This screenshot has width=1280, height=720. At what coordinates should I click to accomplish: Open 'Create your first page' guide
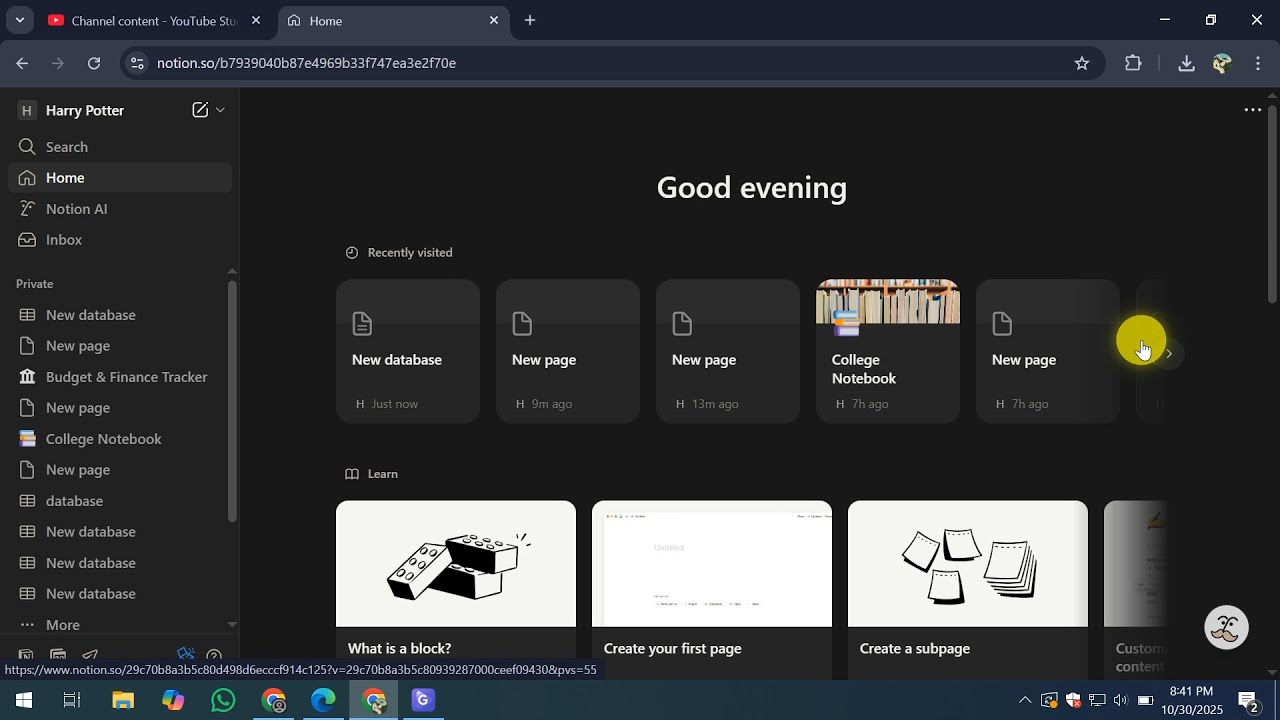tap(712, 590)
